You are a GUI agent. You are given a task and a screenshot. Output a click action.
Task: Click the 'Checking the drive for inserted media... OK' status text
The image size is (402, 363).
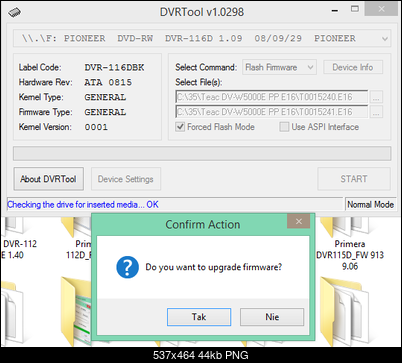83,204
